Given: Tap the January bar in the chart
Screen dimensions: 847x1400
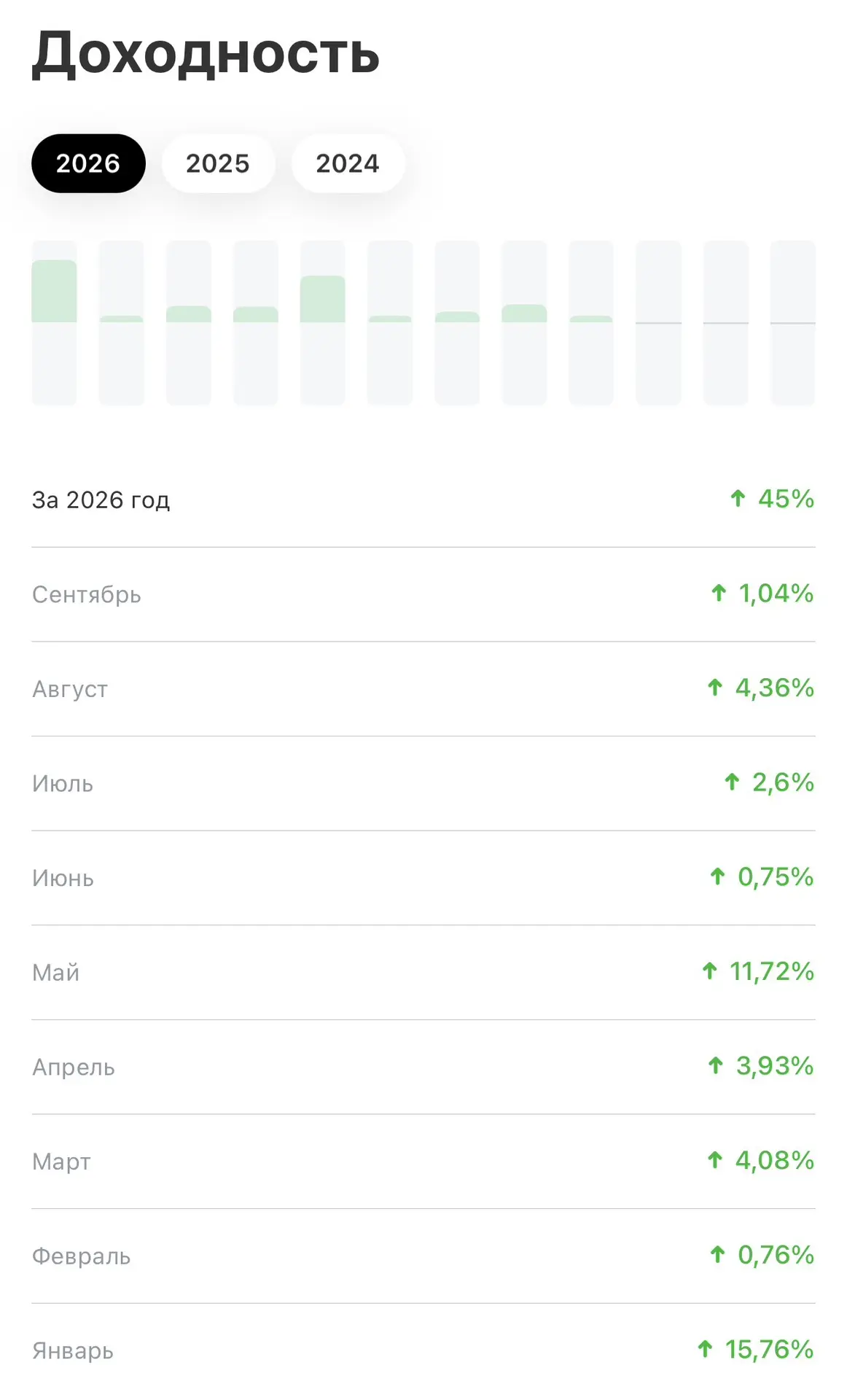Looking at the screenshot, I should [x=54, y=322].
